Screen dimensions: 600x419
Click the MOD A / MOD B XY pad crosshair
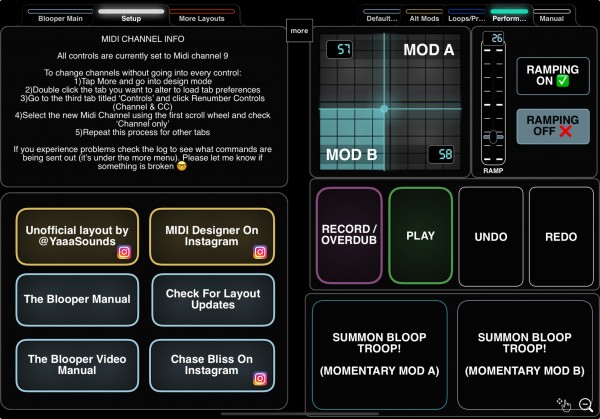[x=384, y=109]
